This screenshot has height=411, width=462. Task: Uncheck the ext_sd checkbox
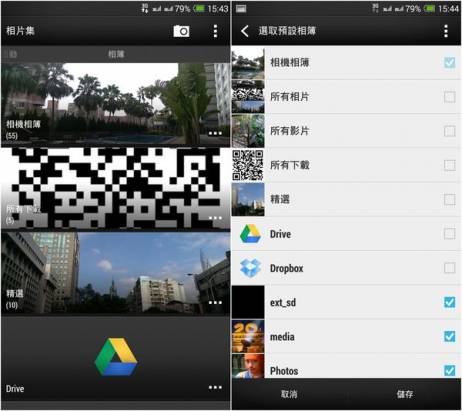click(x=449, y=302)
